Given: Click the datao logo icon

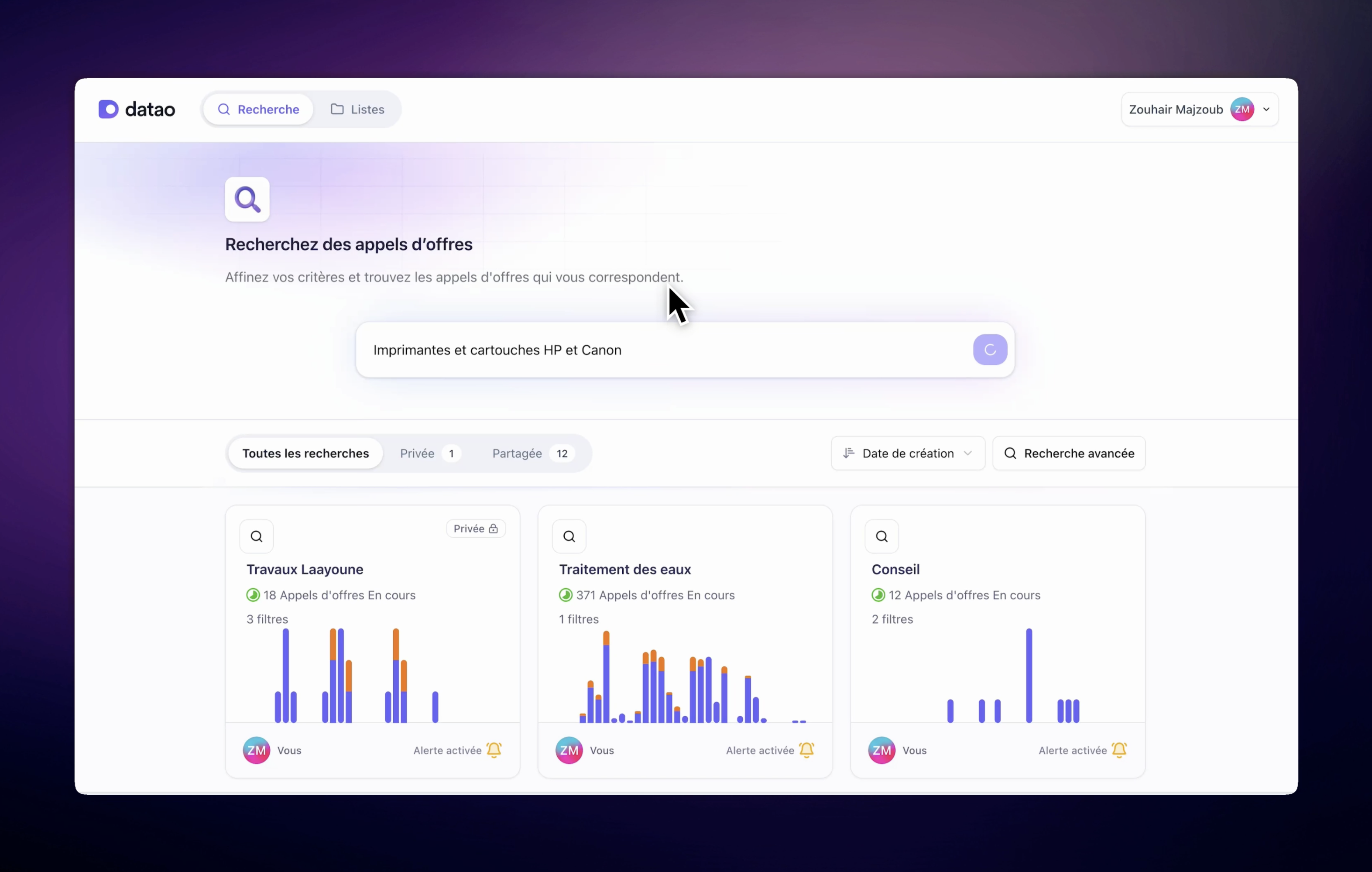Looking at the screenshot, I should [x=108, y=109].
